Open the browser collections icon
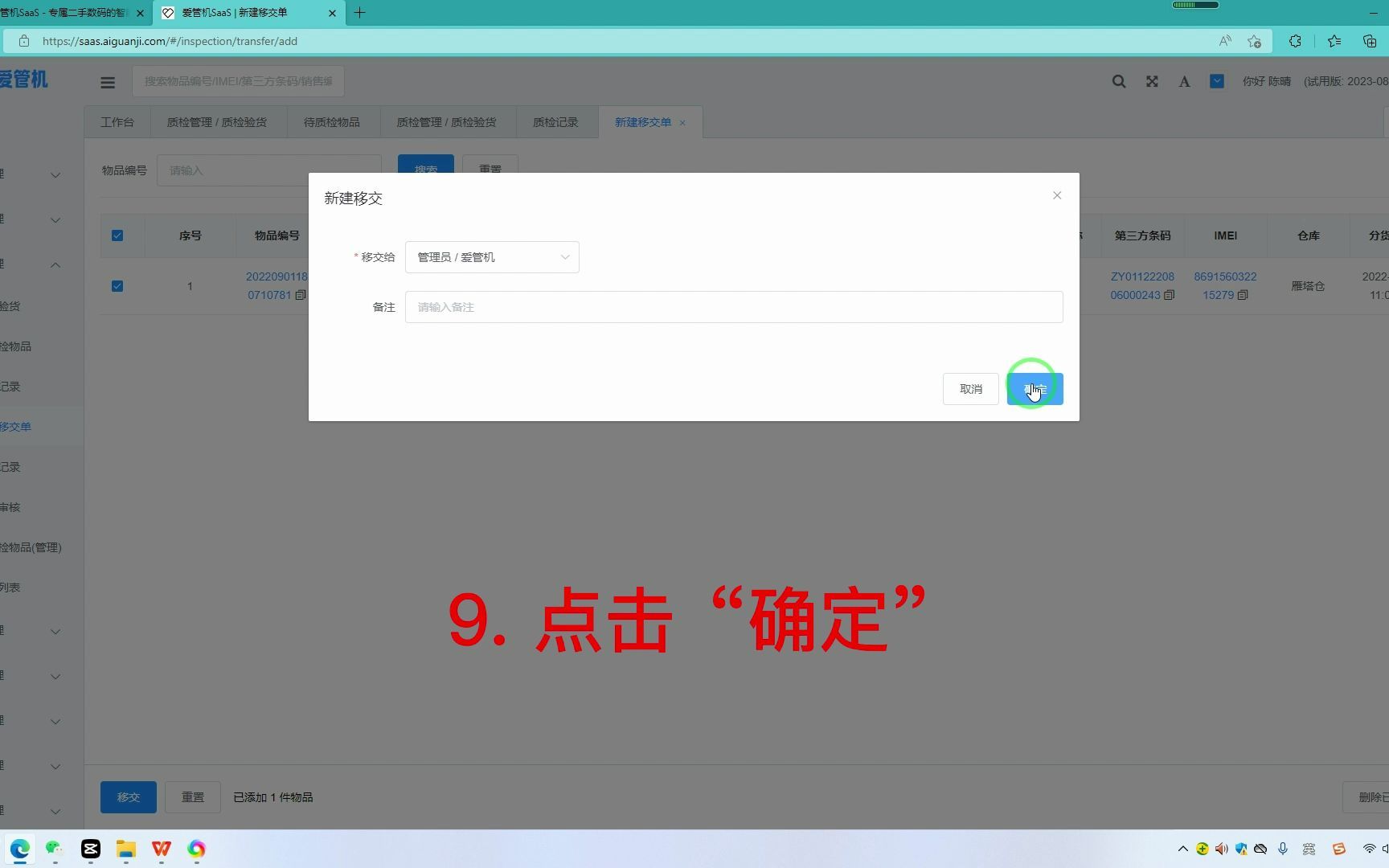The width and height of the screenshot is (1389, 868). point(1370,41)
